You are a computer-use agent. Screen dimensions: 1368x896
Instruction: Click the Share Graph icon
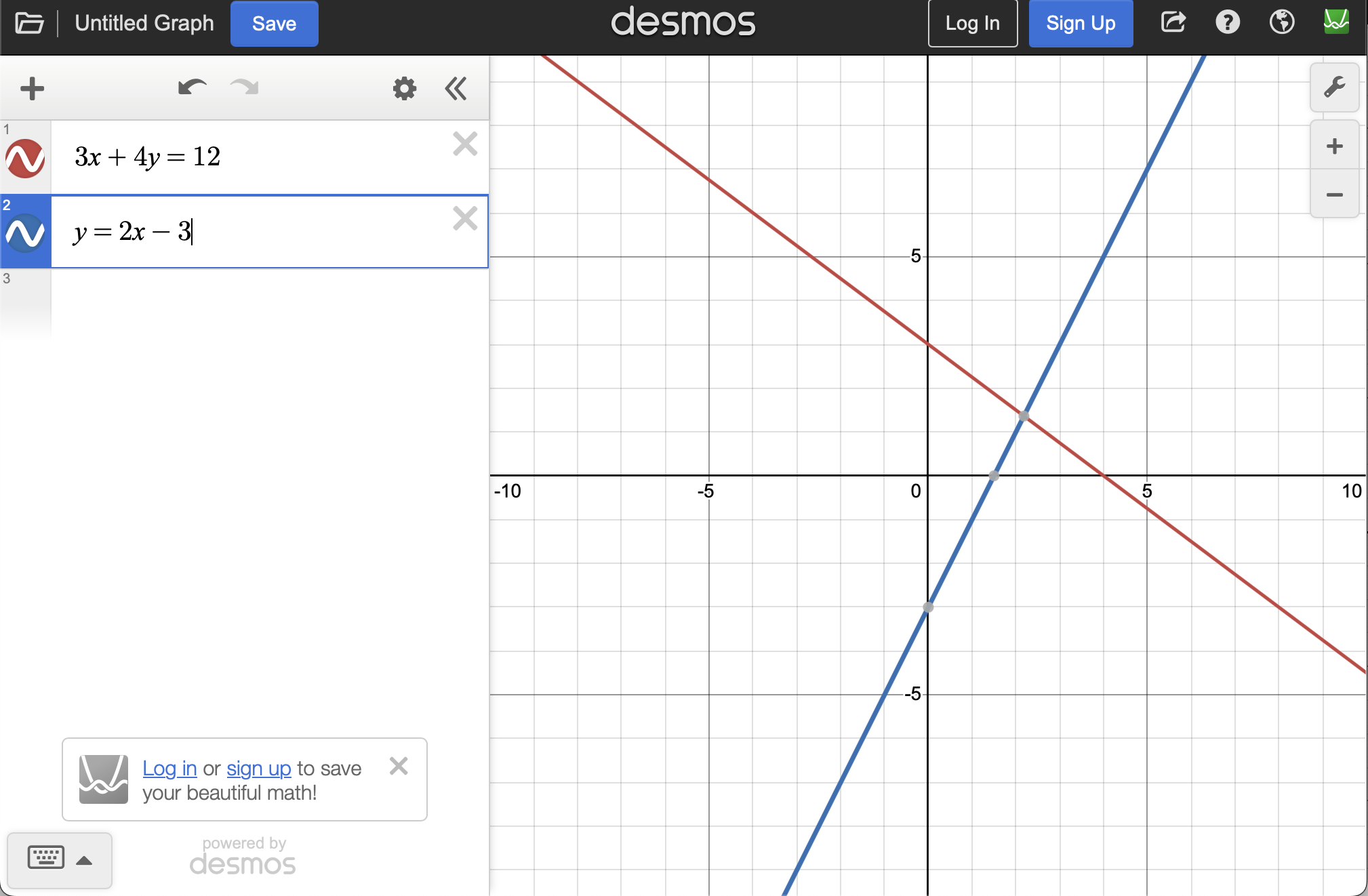[x=1173, y=23]
